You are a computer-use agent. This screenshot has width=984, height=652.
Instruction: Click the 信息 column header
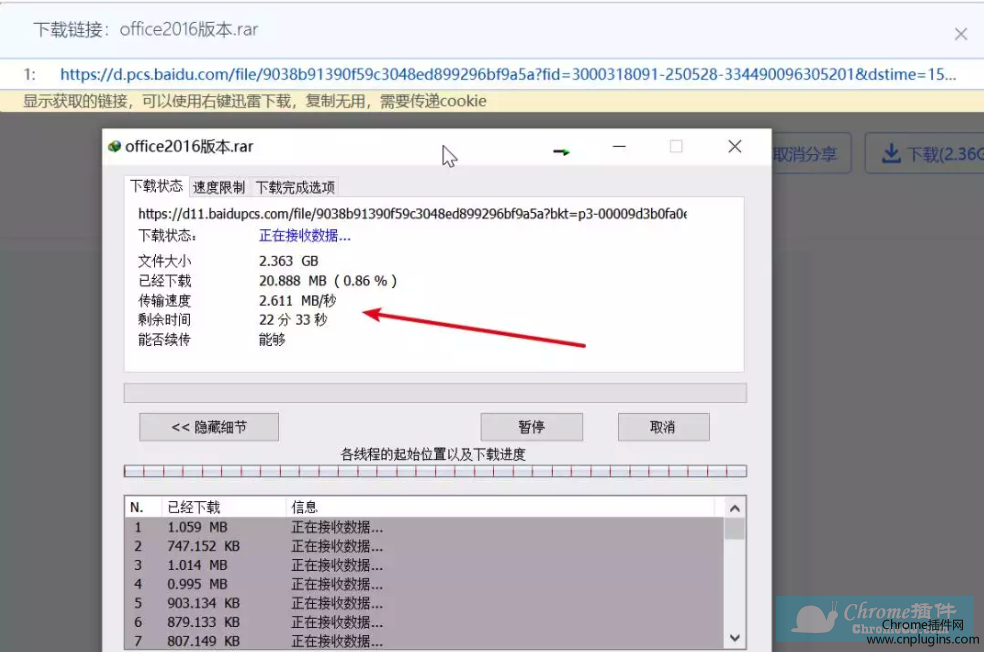click(x=500, y=507)
